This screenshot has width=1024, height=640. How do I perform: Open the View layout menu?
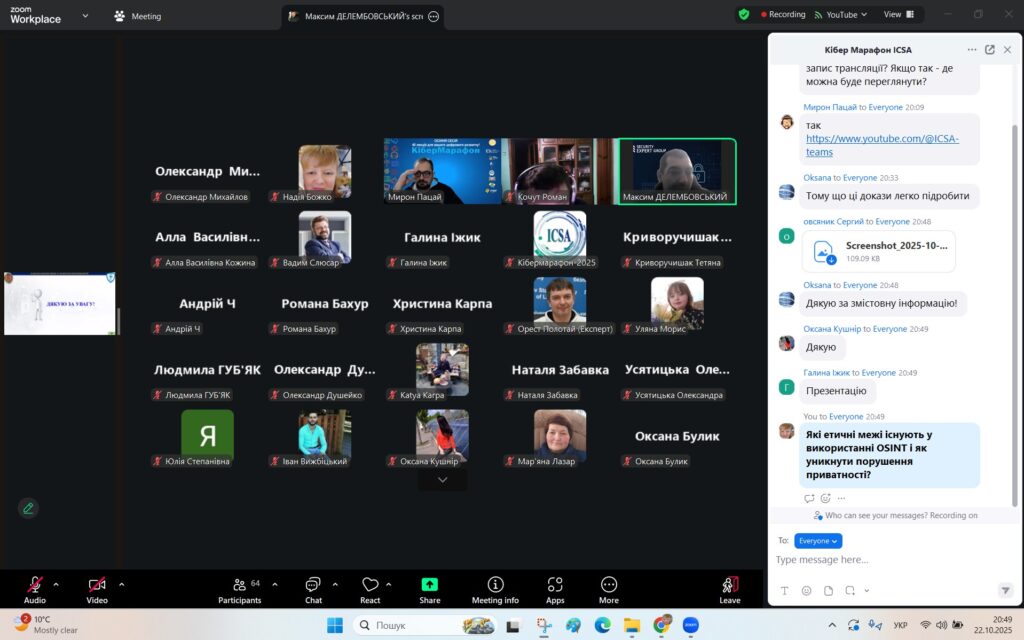coord(897,15)
